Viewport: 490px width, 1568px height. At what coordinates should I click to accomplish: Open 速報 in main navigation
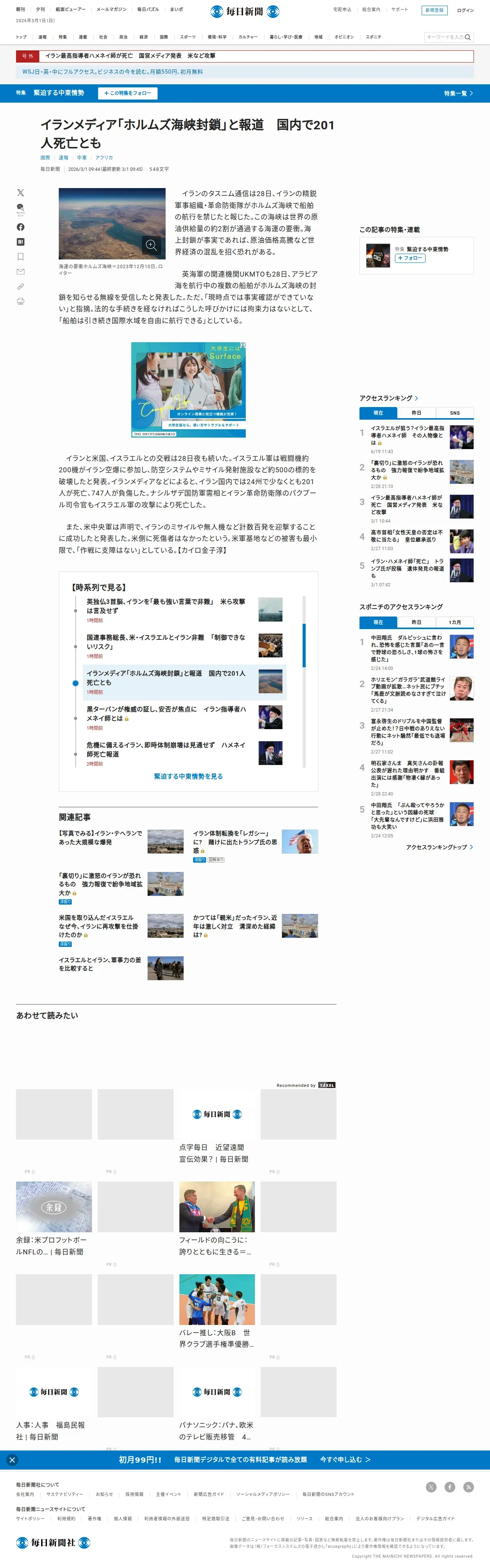(x=43, y=37)
